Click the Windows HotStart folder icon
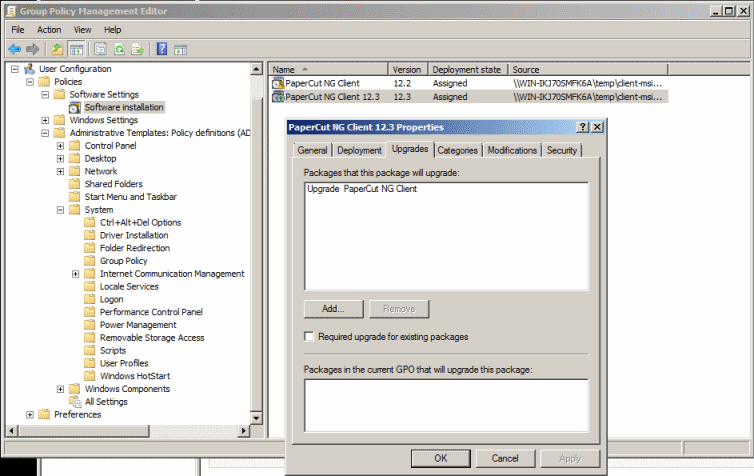The height and width of the screenshot is (476, 754). pyautogui.click(x=89, y=376)
